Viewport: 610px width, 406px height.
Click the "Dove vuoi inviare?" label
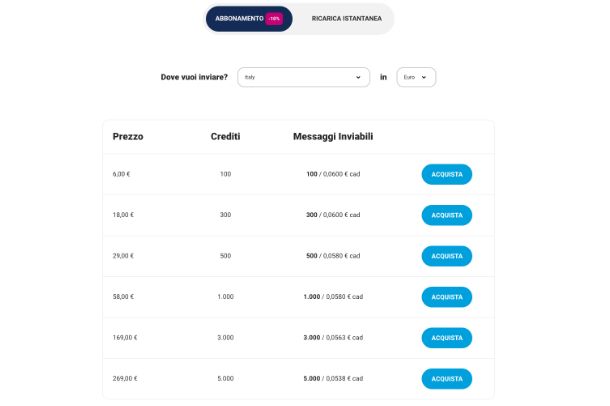(x=194, y=77)
